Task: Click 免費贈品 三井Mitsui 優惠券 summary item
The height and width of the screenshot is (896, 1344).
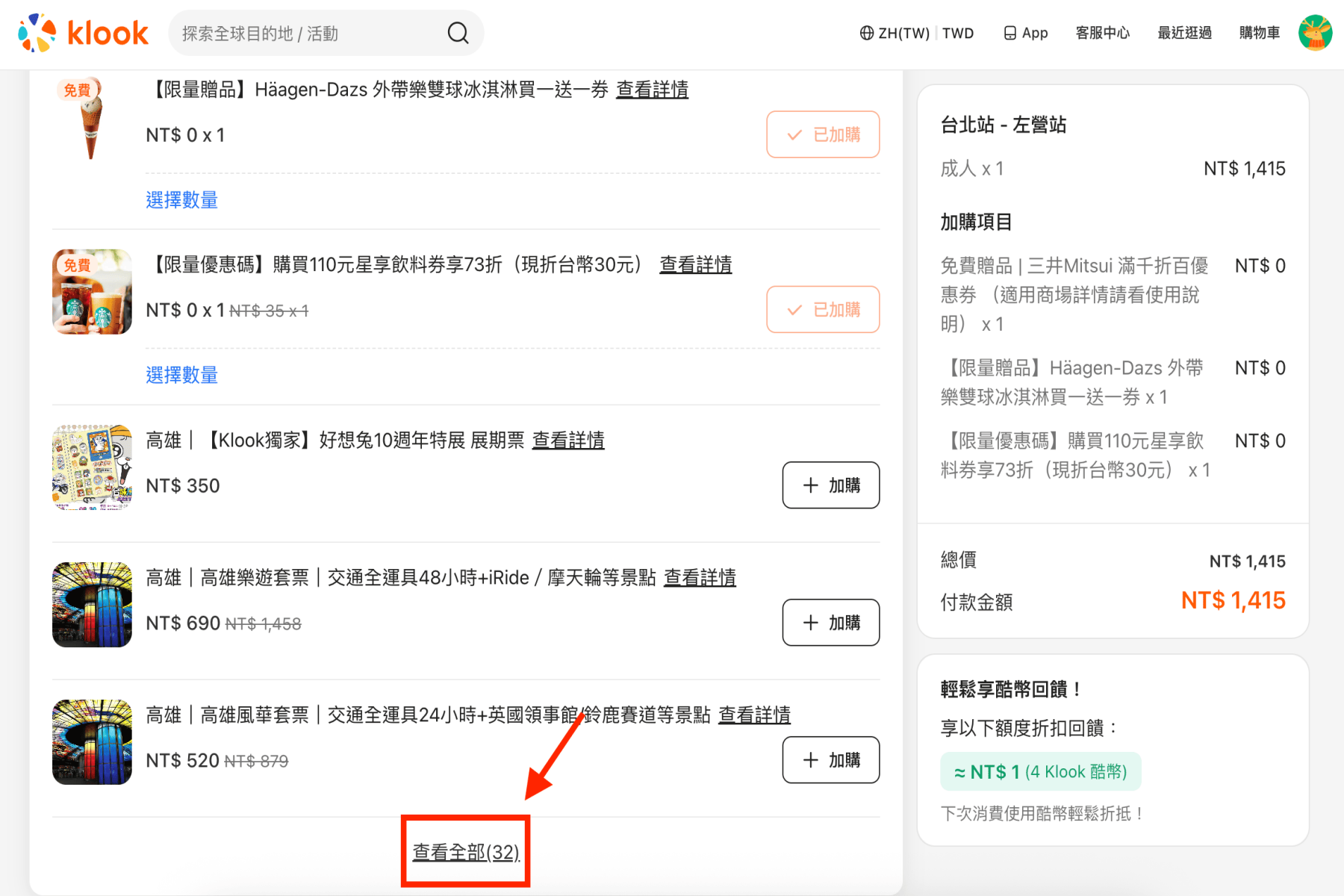Action: pyautogui.click(x=1074, y=295)
